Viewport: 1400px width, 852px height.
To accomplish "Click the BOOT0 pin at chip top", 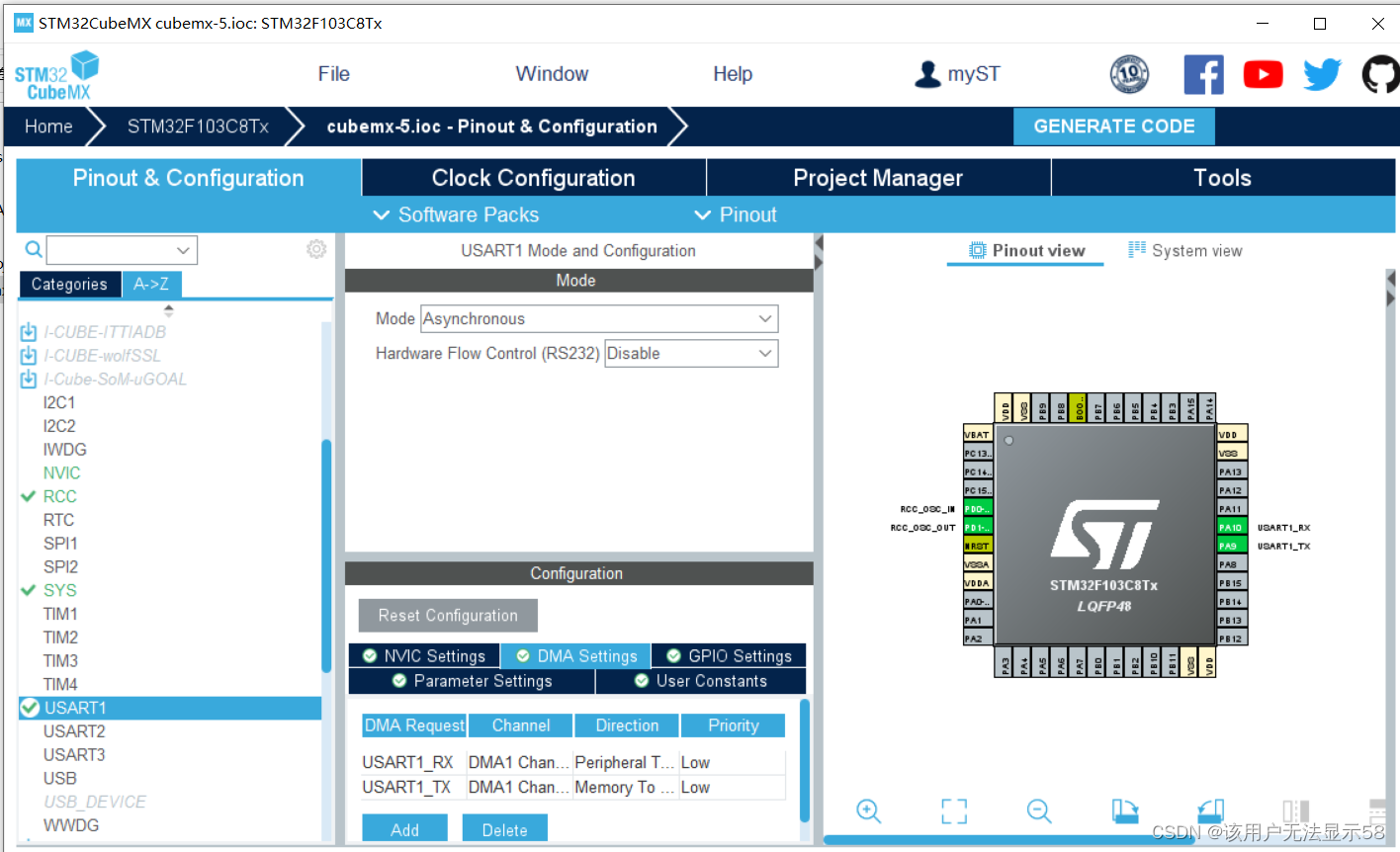I will (1079, 407).
